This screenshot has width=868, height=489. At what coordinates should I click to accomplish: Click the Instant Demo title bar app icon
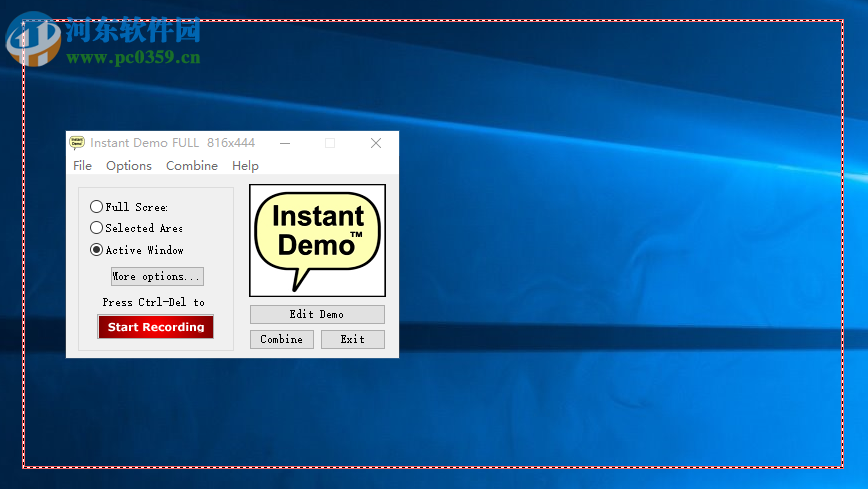point(77,143)
